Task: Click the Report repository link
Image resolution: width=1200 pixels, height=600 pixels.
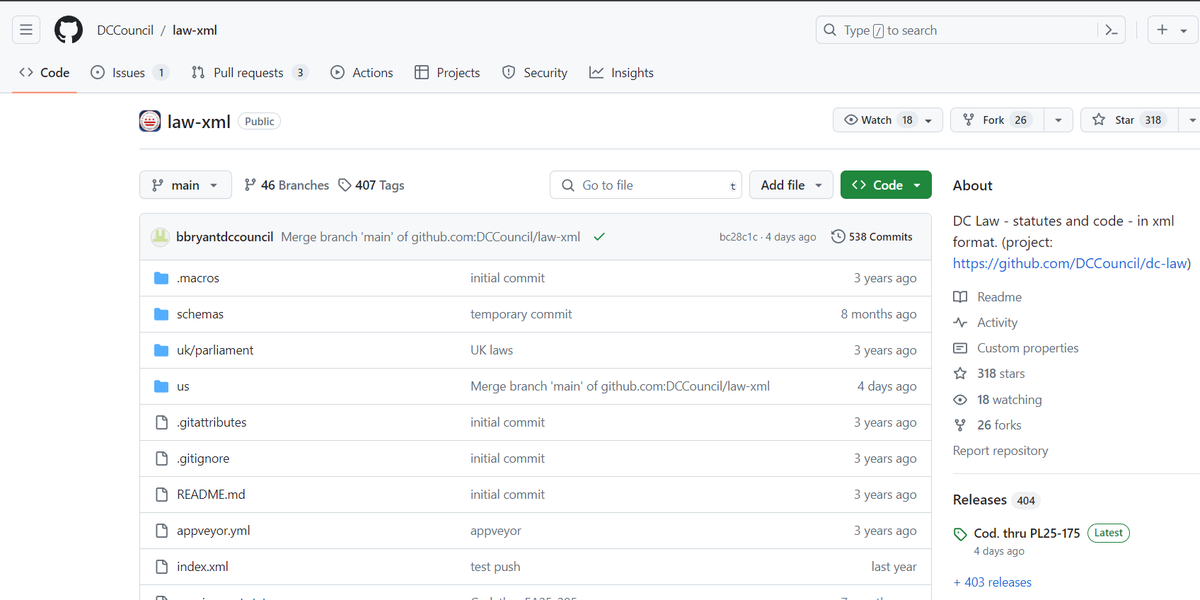Action: [x=1000, y=451]
